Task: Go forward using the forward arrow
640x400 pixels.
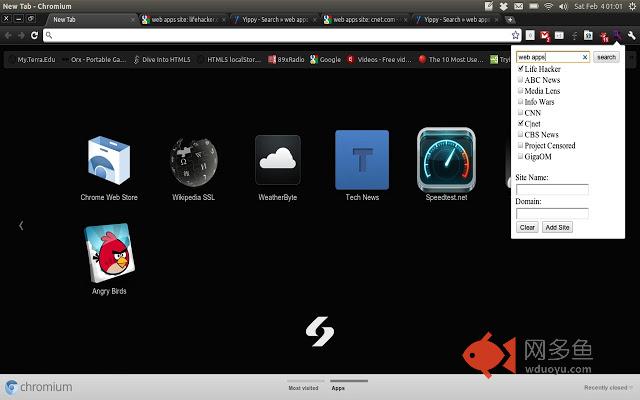Action: coord(21,36)
